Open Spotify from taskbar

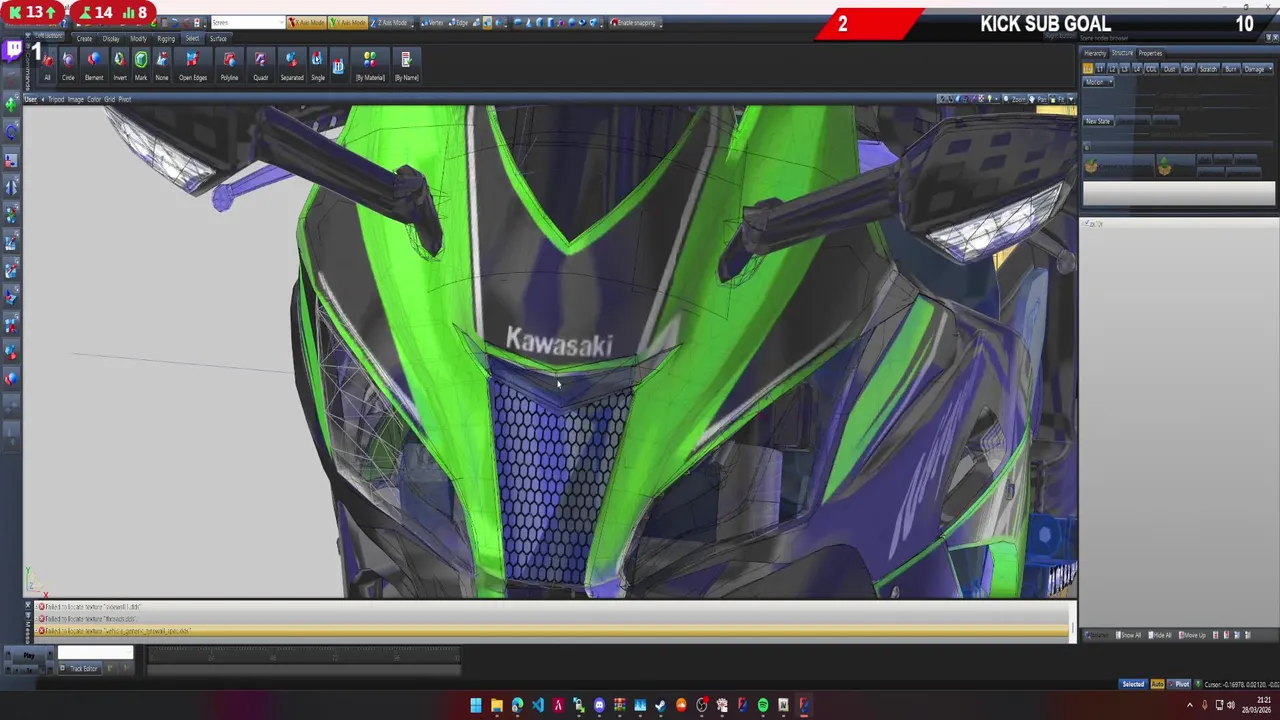click(763, 705)
